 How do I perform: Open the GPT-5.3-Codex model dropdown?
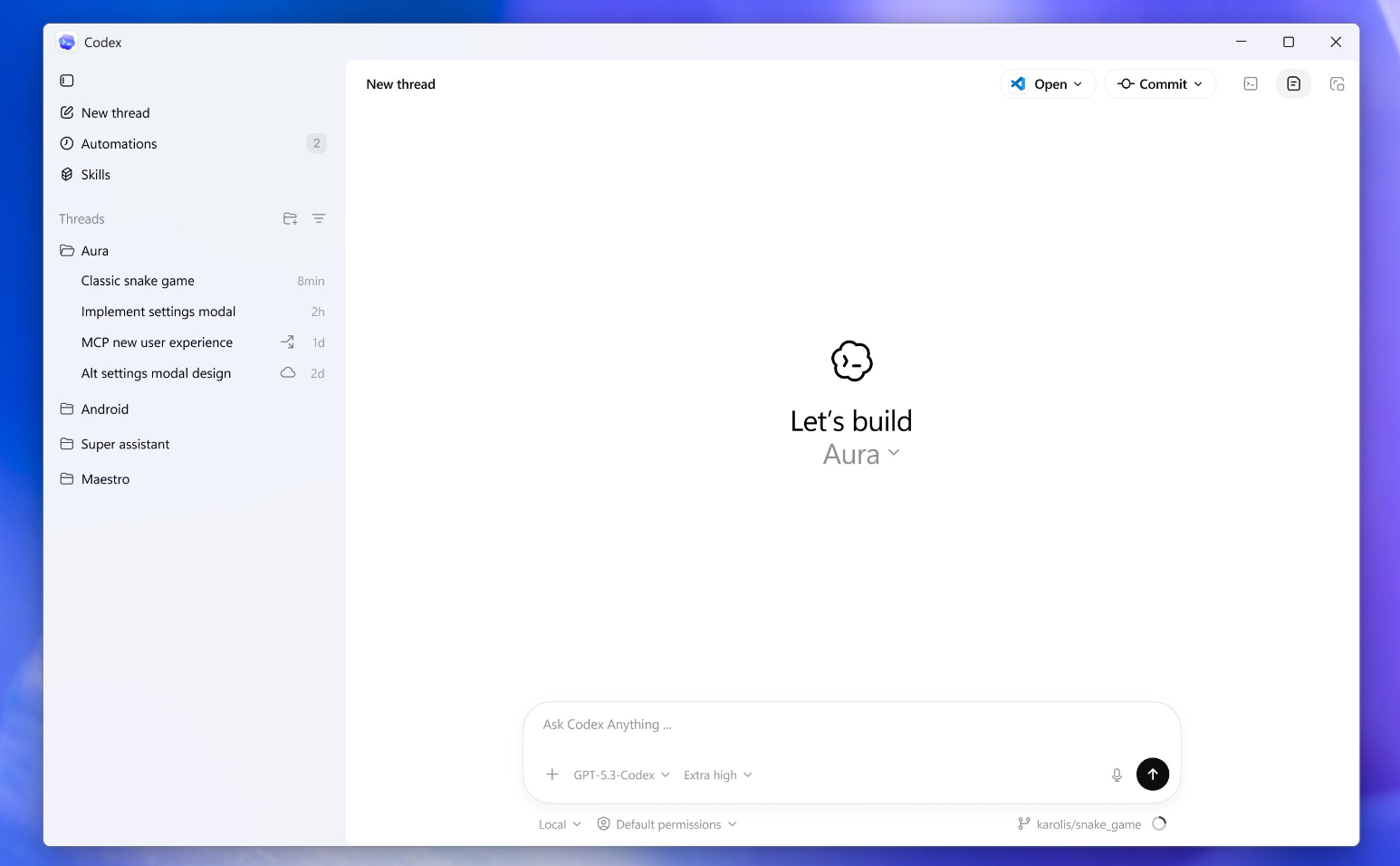click(x=621, y=775)
